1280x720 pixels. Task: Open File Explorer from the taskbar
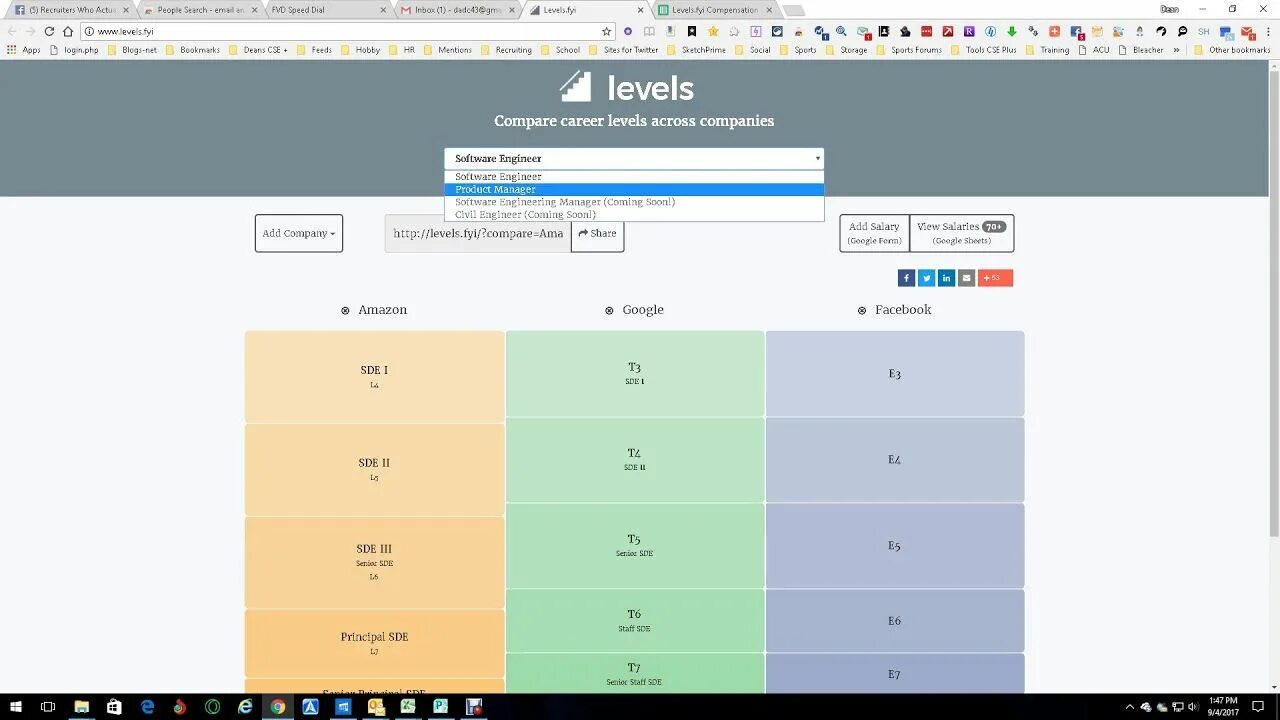tap(82, 707)
